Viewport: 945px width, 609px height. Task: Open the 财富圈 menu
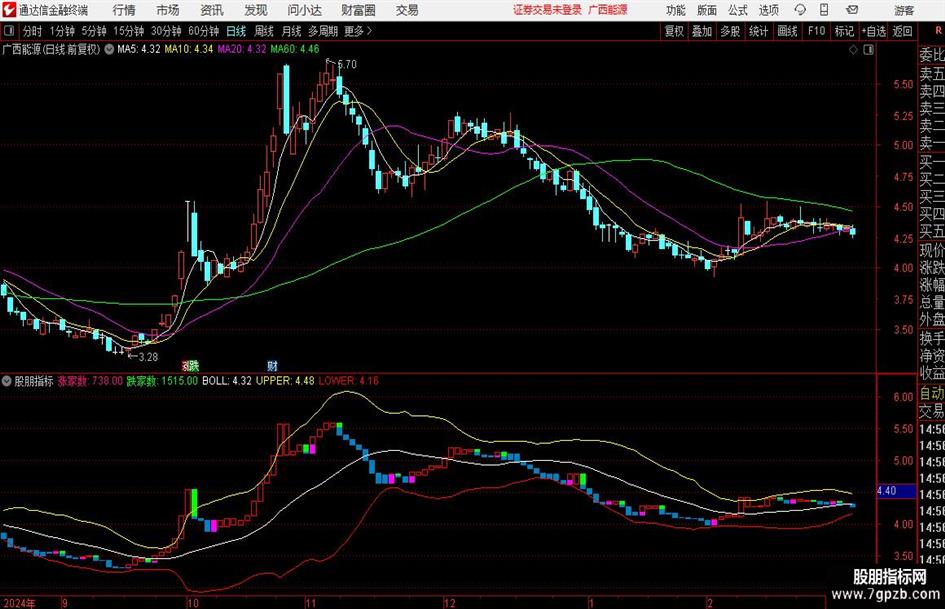358,10
